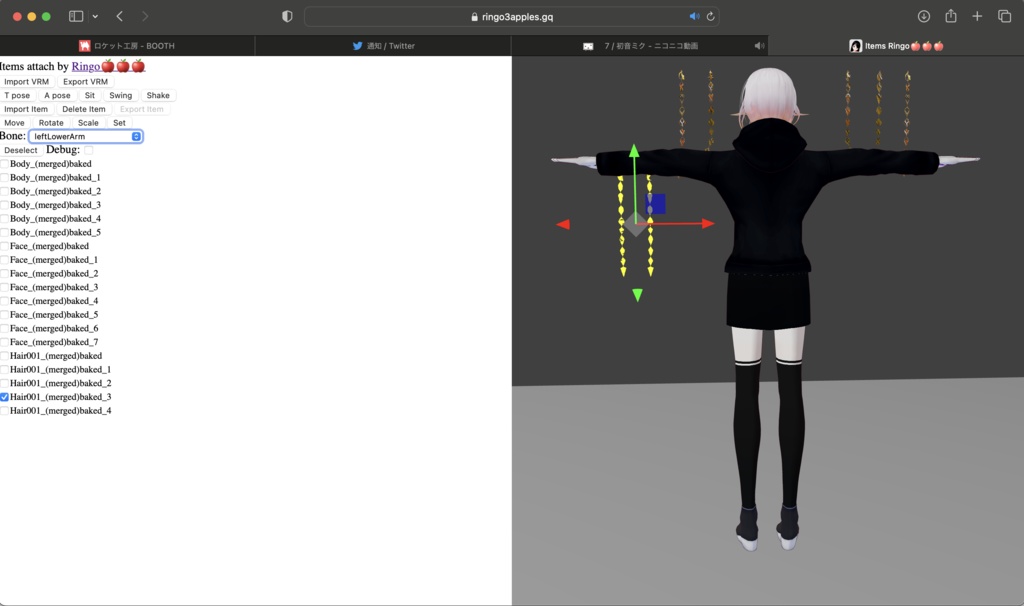Click the Hair001_(merged)baked_2 label
Viewport: 1024px width, 606px height.
pos(60,383)
